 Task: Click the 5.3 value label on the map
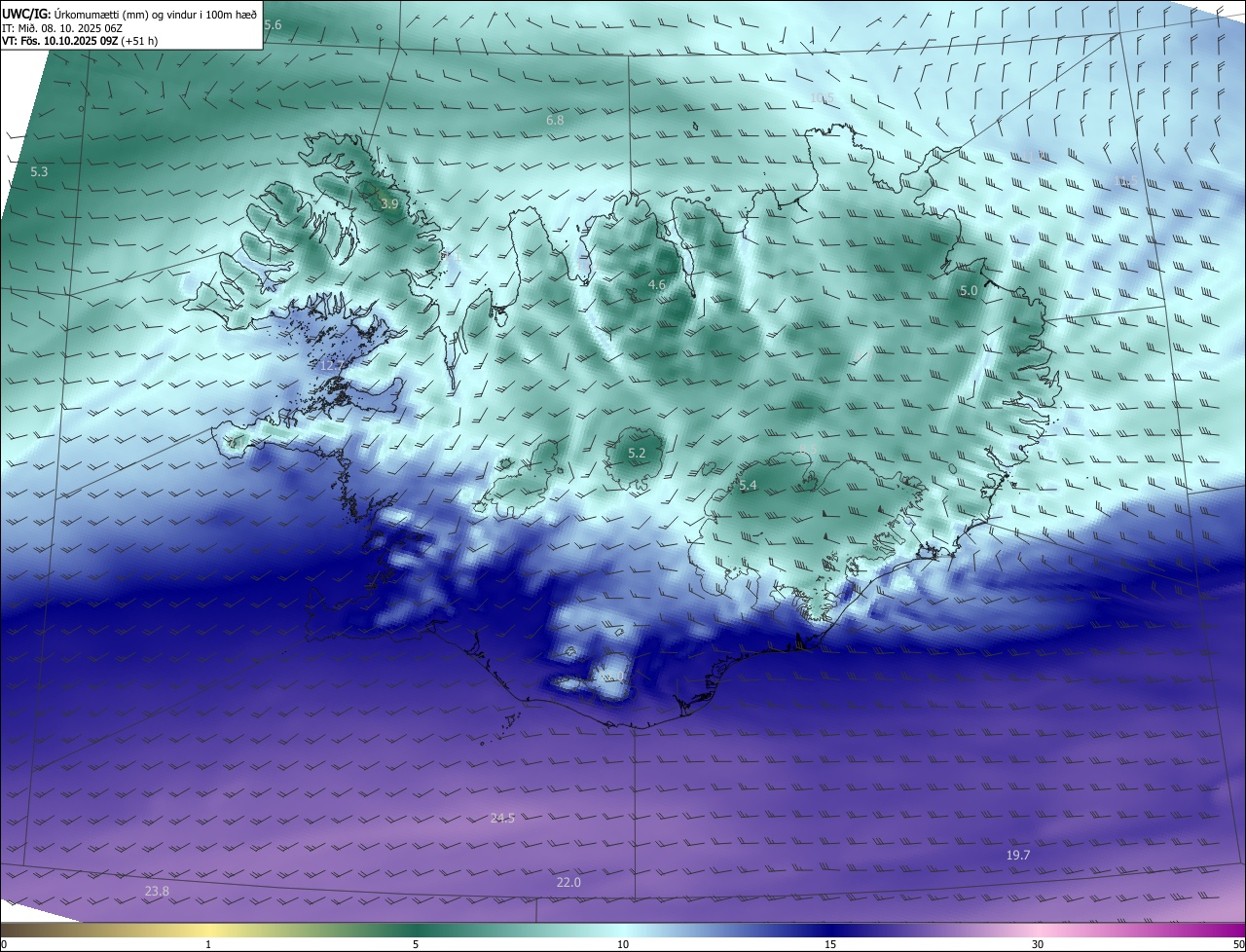pos(39,171)
